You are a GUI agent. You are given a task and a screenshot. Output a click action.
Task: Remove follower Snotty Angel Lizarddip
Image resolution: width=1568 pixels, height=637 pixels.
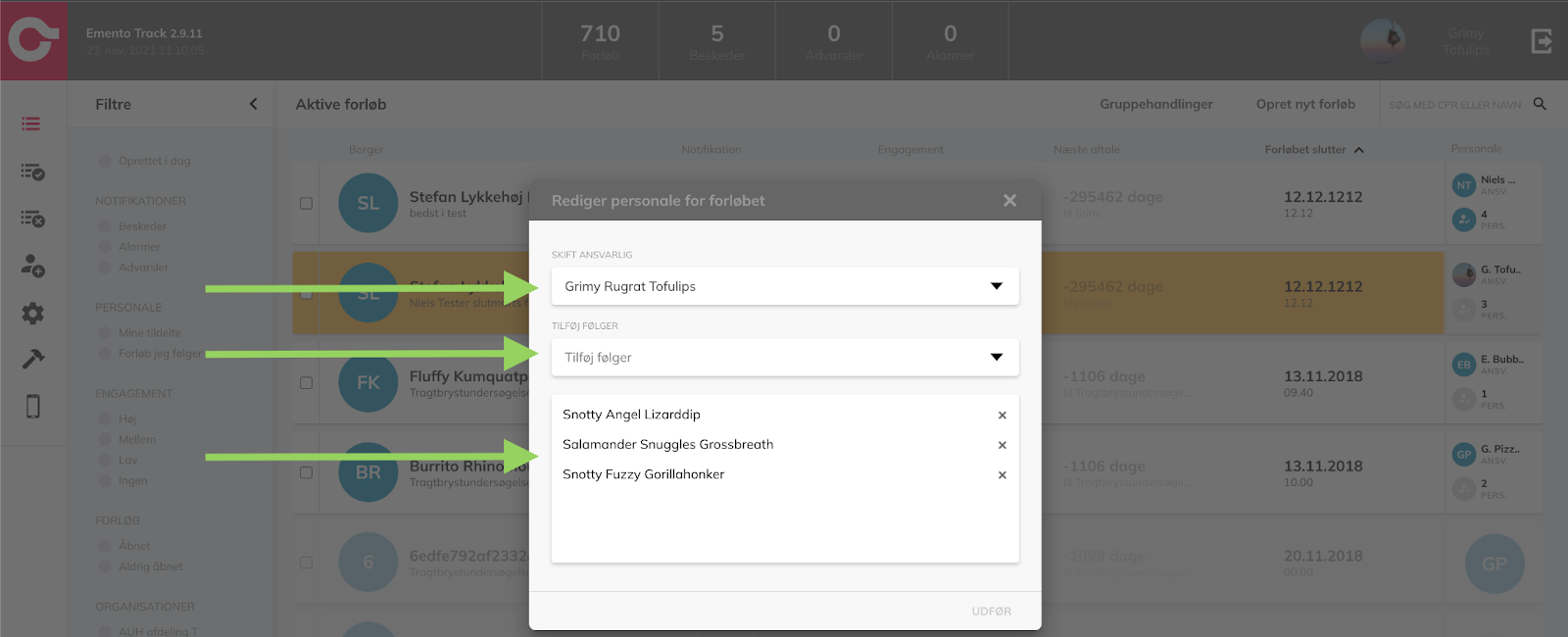tap(1003, 416)
